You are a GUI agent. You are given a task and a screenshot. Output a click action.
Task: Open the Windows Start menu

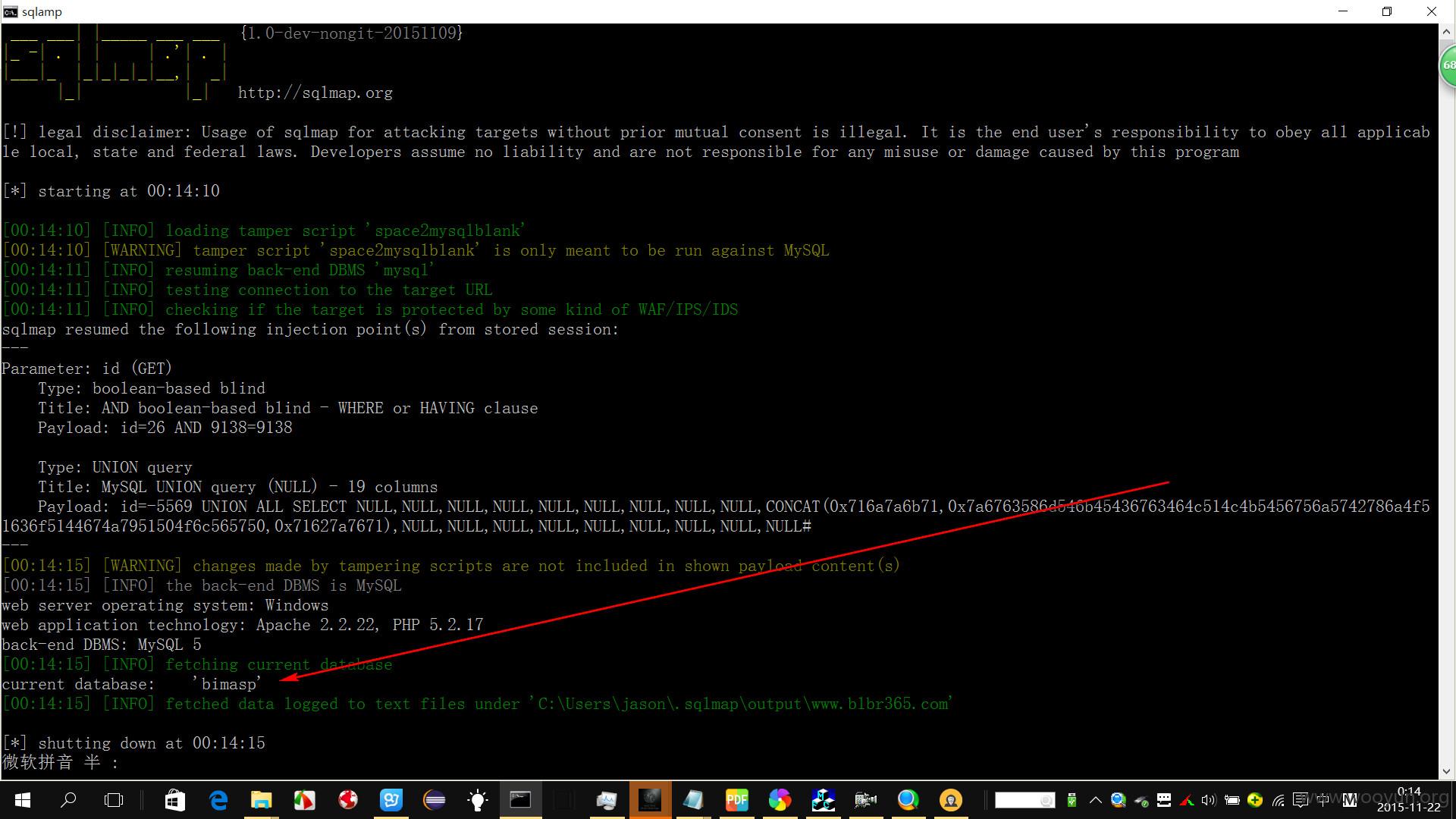click(x=23, y=800)
